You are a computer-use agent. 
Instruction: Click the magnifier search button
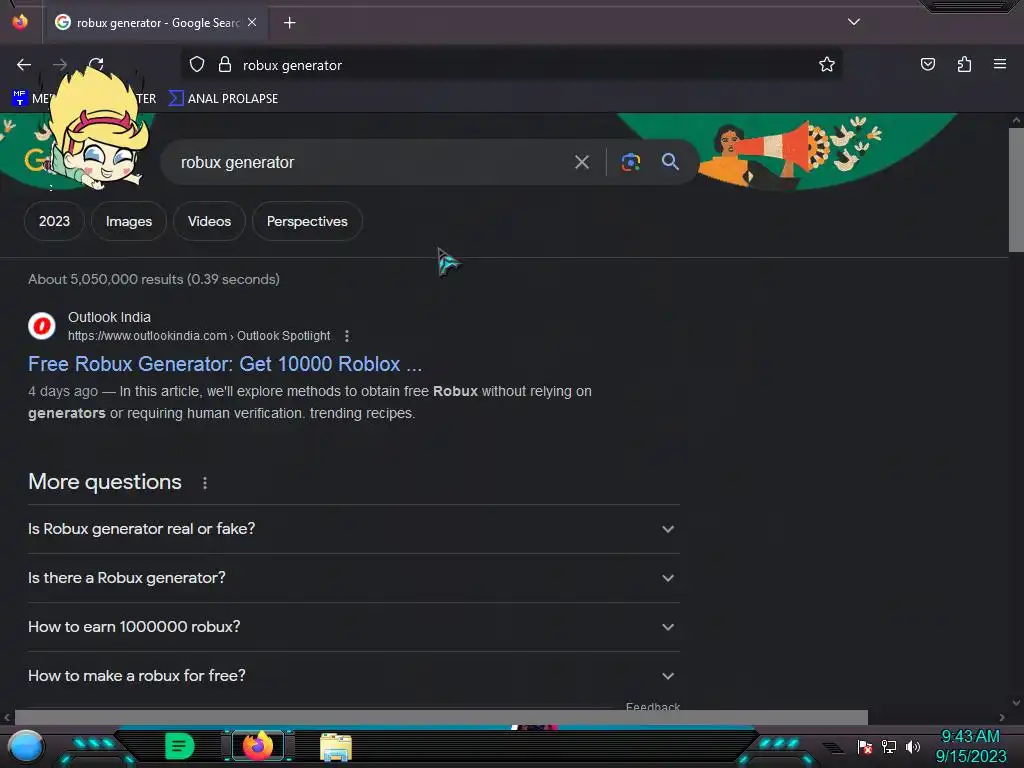(x=670, y=161)
